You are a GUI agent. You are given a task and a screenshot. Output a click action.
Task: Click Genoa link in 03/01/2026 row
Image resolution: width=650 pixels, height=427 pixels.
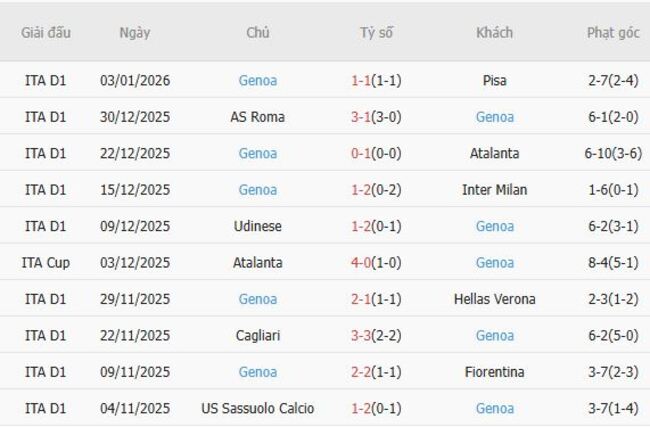click(258, 80)
